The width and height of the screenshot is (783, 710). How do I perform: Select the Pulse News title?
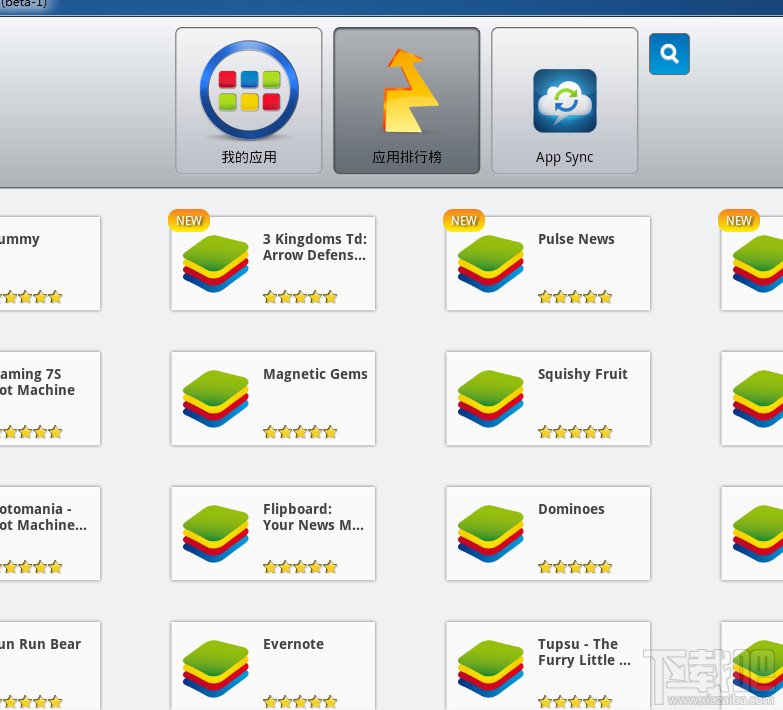click(x=576, y=239)
